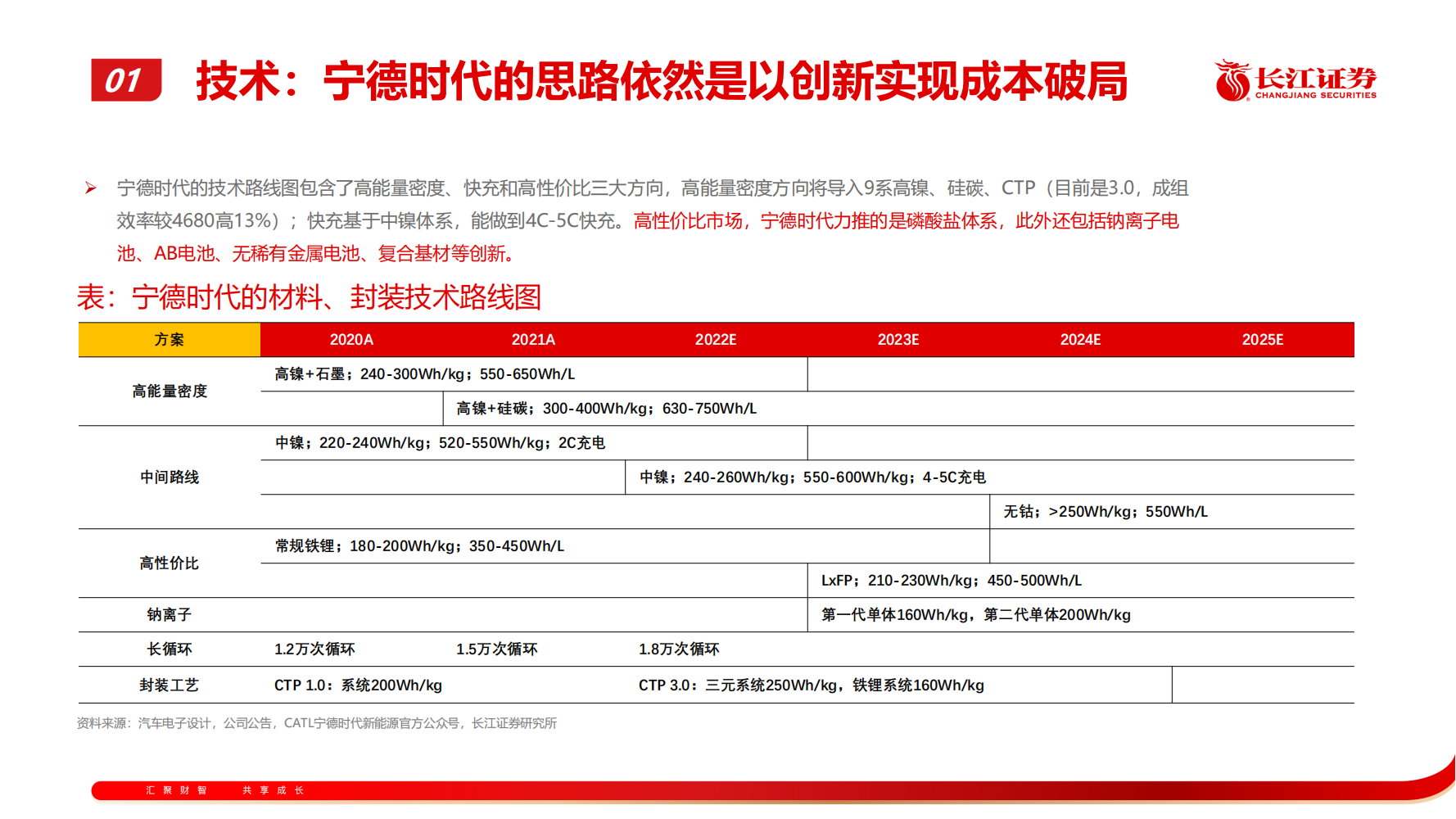Select the slide title beginning 技术：宁德时代
The height and width of the screenshot is (819, 1456).
coord(662,81)
